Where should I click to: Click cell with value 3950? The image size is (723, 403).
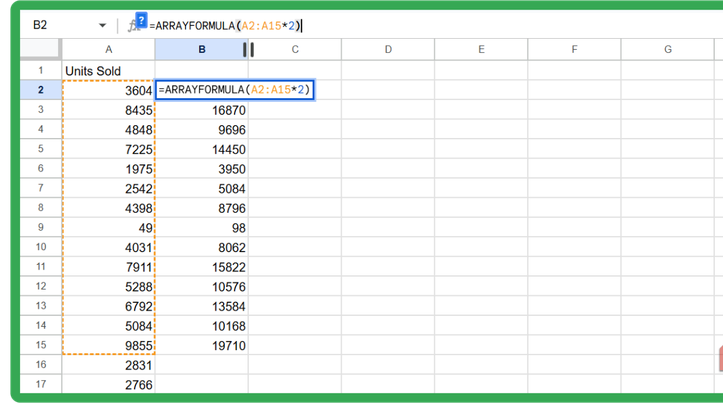(201, 169)
